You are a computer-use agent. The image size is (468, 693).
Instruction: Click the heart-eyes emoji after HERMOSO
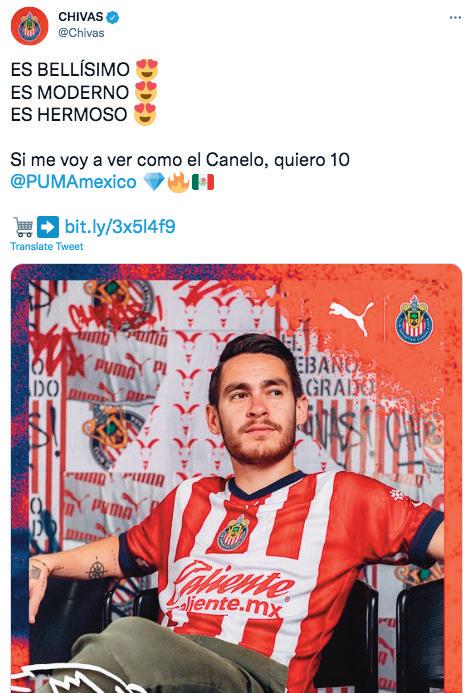pos(145,114)
